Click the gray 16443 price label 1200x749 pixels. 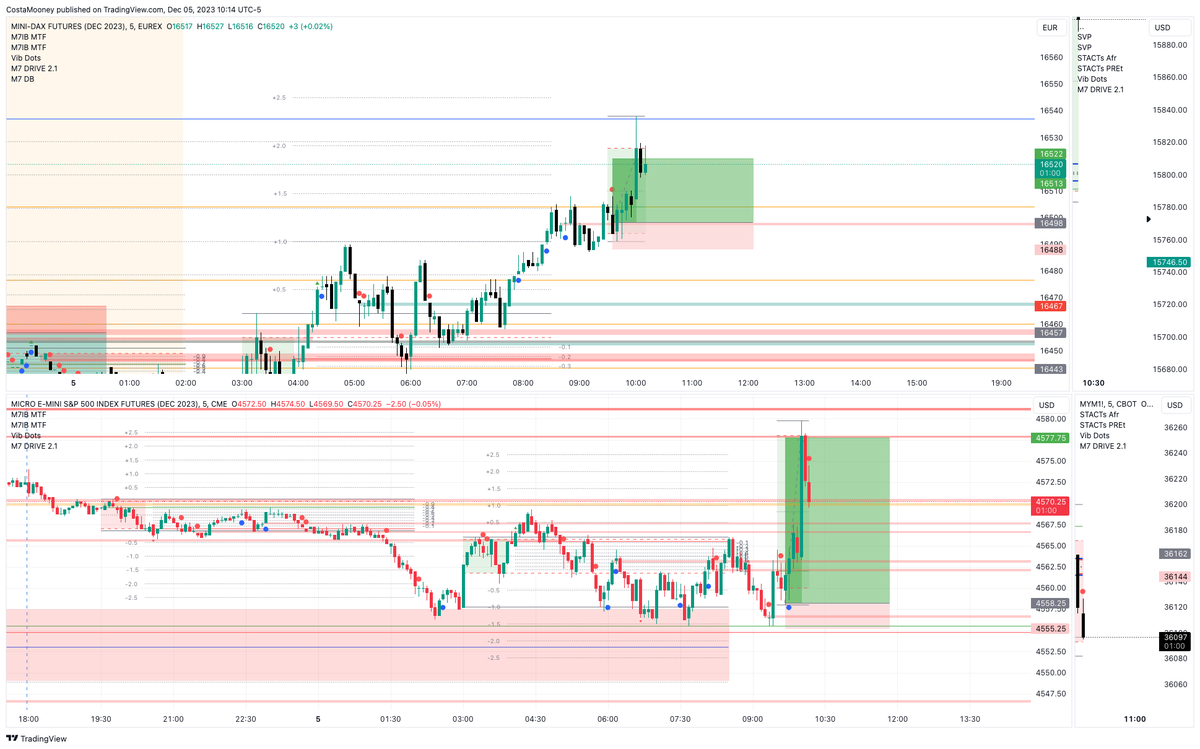pos(1051,369)
